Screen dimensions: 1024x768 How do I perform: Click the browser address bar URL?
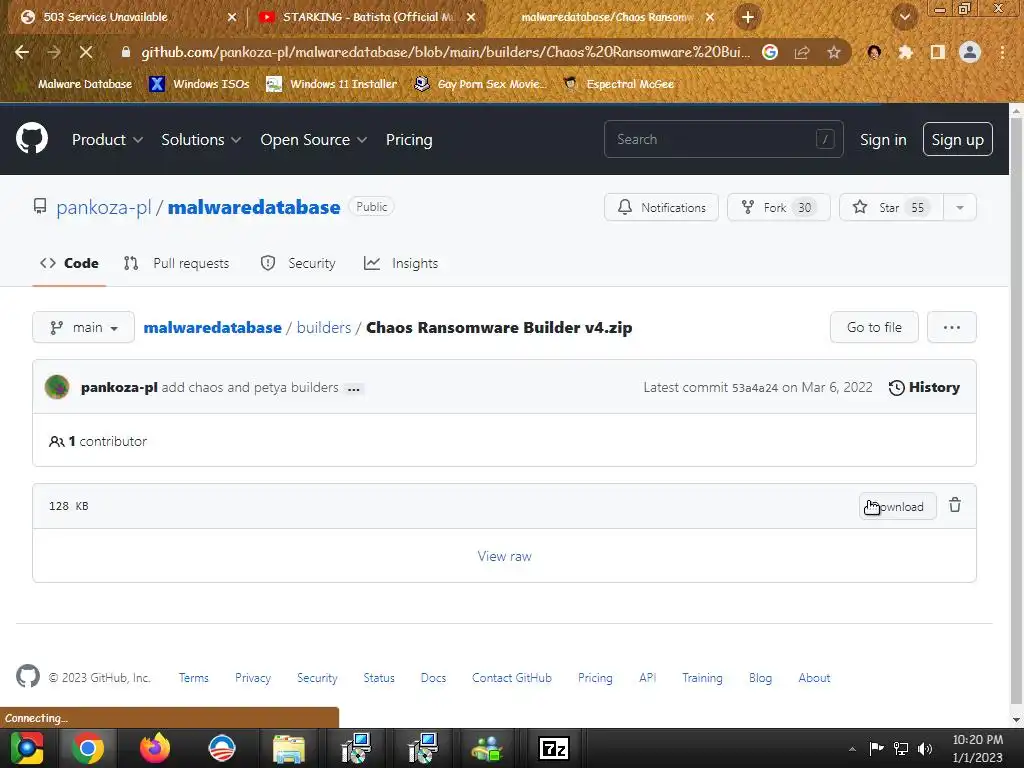point(445,52)
